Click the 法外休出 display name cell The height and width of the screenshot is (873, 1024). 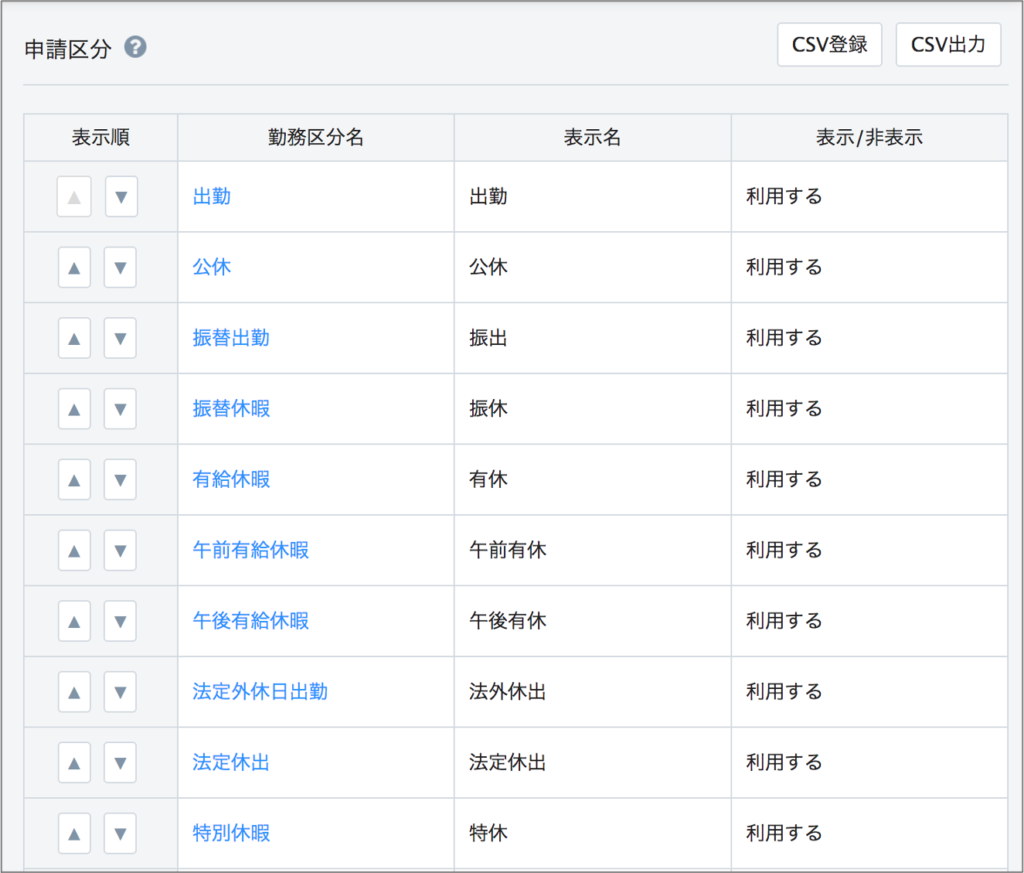coord(592,691)
